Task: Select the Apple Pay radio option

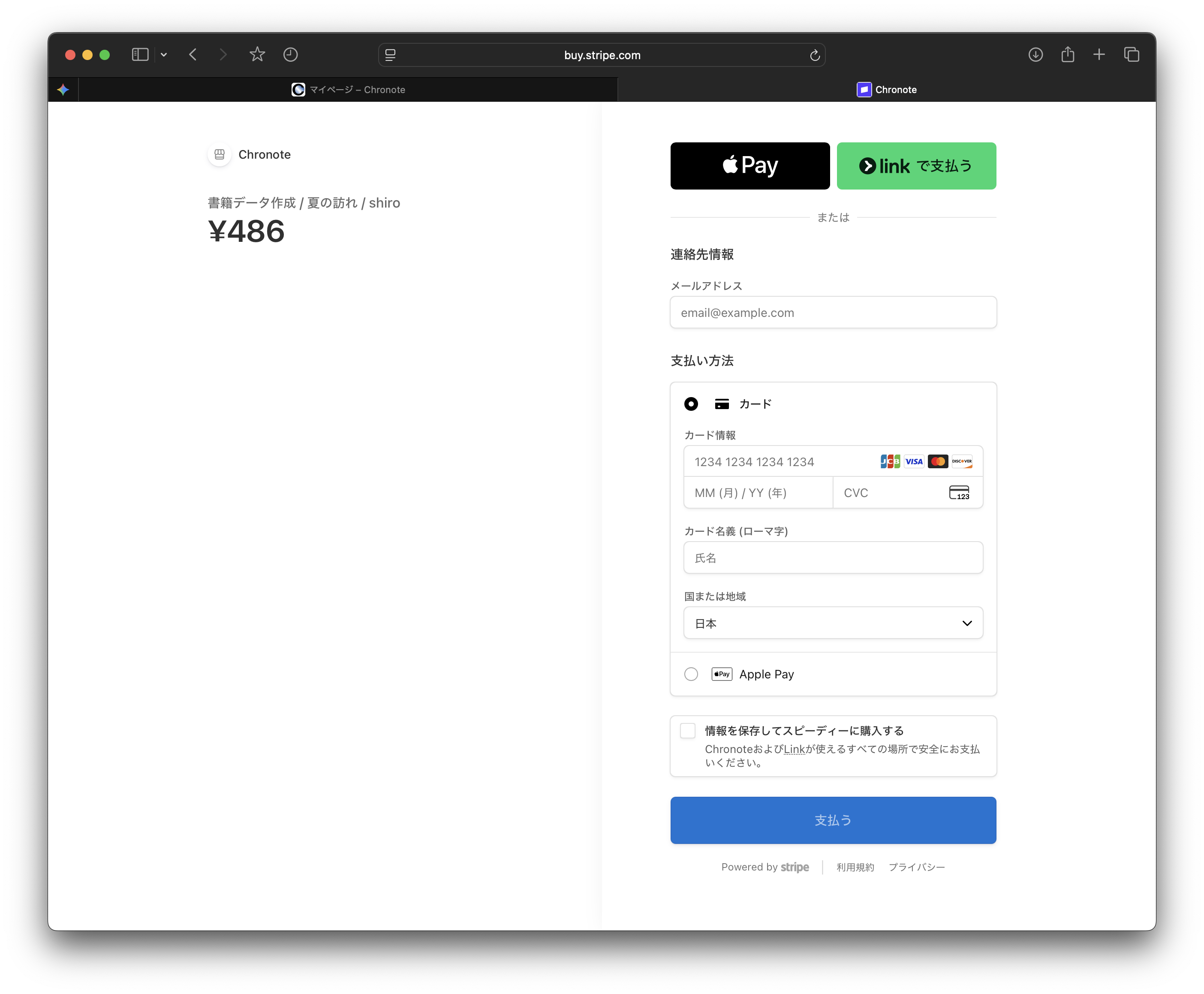Action: [x=691, y=674]
